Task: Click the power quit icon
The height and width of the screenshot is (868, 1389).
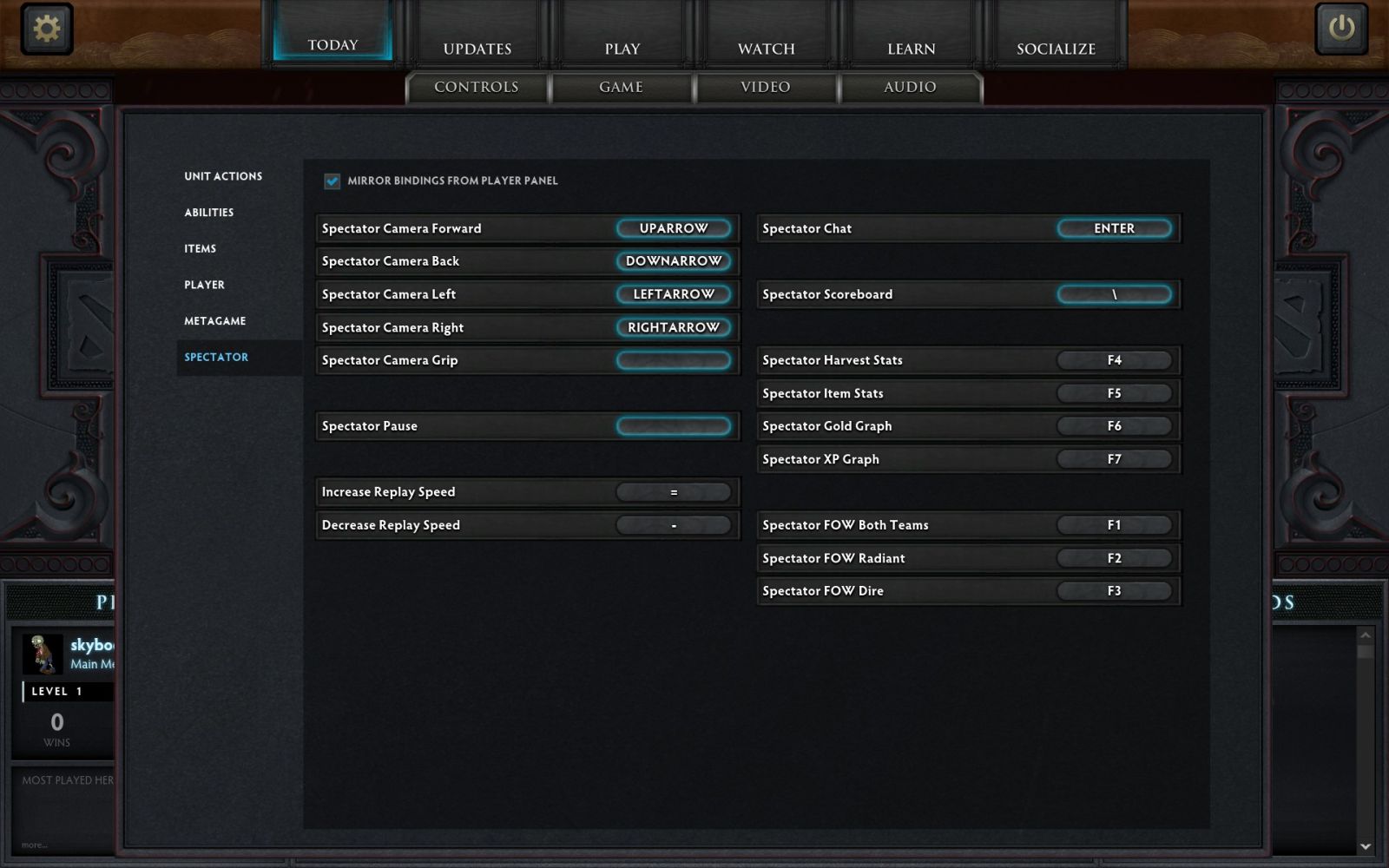Action: pos(1340,29)
